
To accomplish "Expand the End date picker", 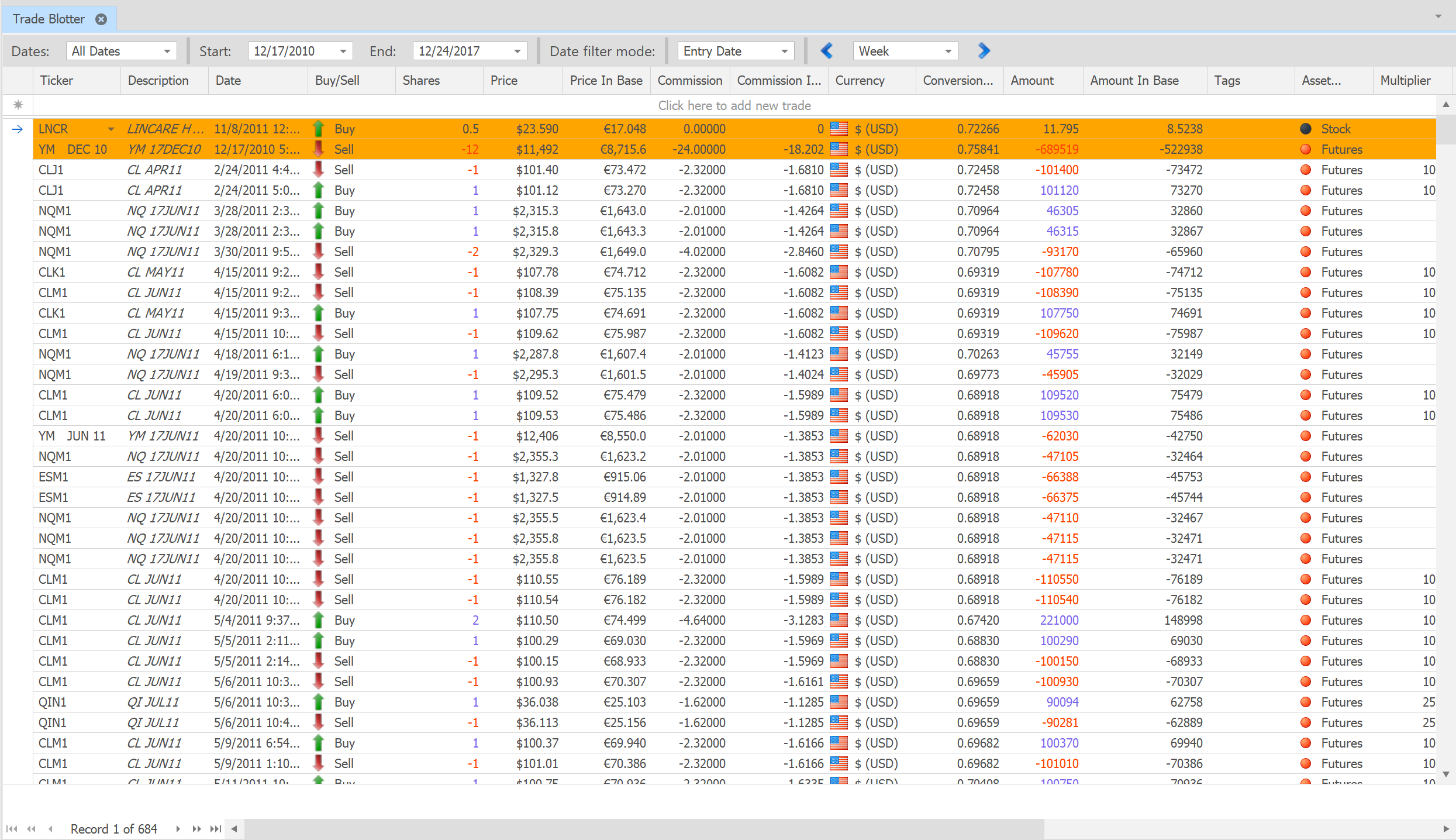I will pyautogui.click(x=517, y=51).
